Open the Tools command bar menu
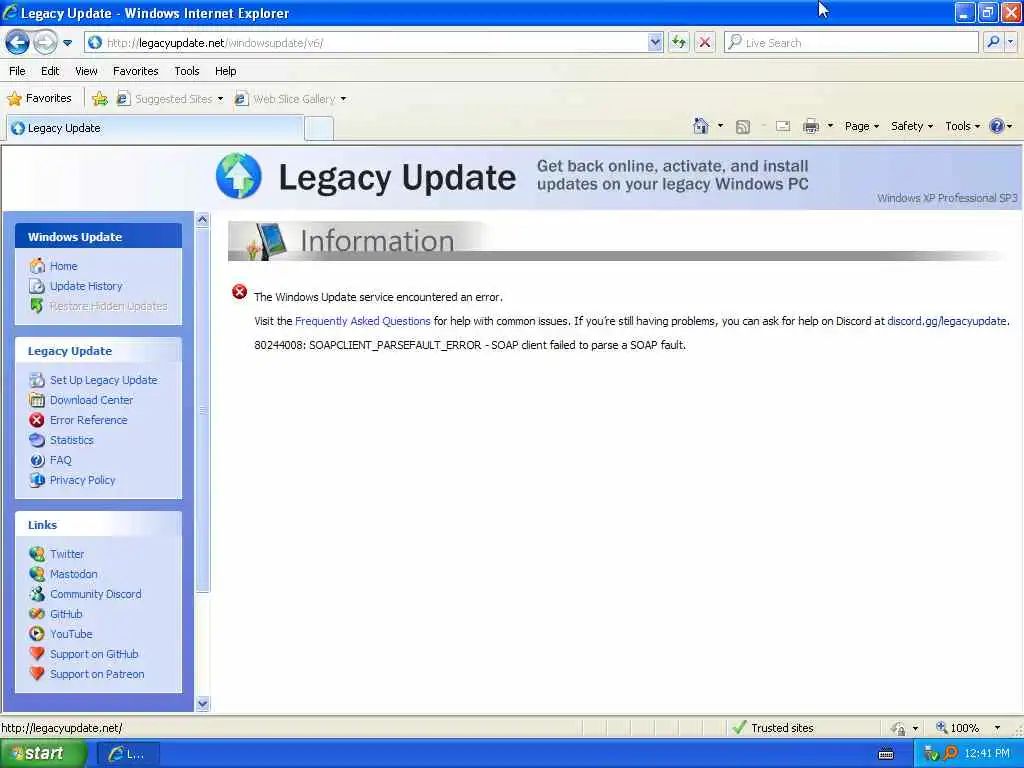The image size is (1024, 768). pyautogui.click(x=962, y=126)
